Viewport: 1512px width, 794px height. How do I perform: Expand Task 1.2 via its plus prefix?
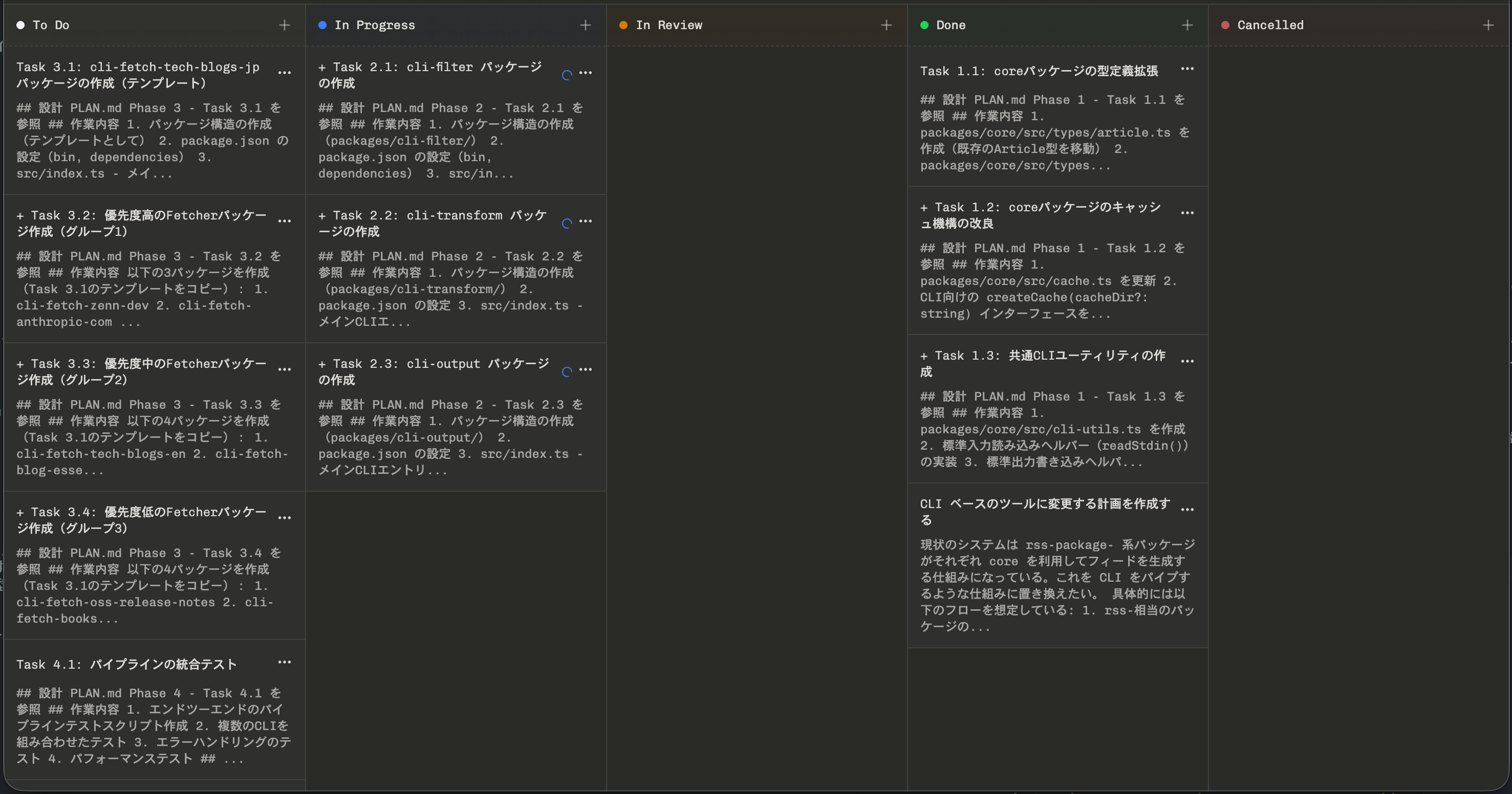(924, 207)
